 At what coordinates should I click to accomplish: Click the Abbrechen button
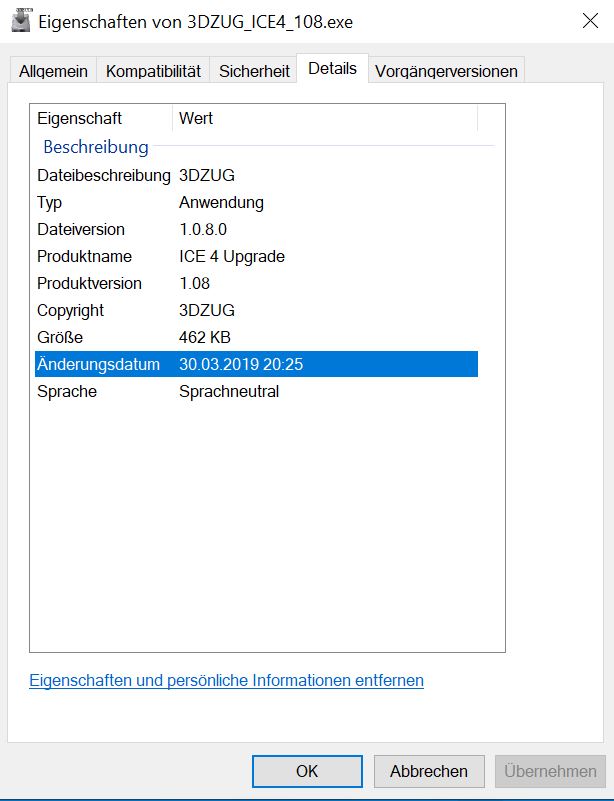pyautogui.click(x=429, y=771)
